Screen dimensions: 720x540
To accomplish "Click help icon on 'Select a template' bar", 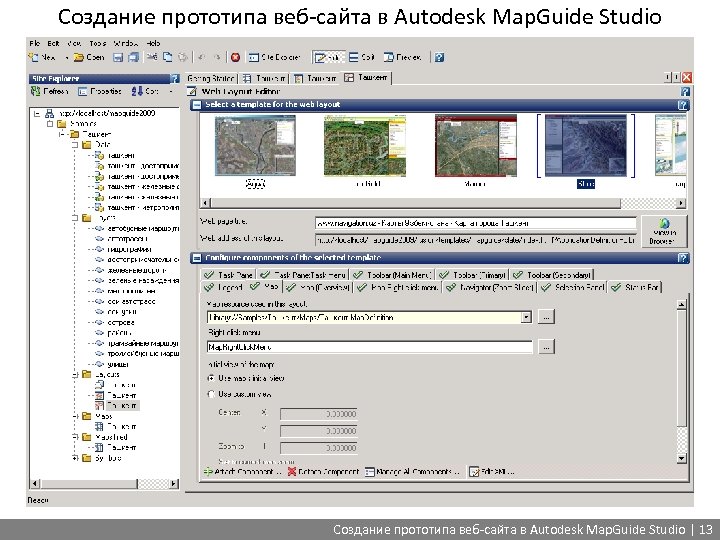I will (683, 105).
